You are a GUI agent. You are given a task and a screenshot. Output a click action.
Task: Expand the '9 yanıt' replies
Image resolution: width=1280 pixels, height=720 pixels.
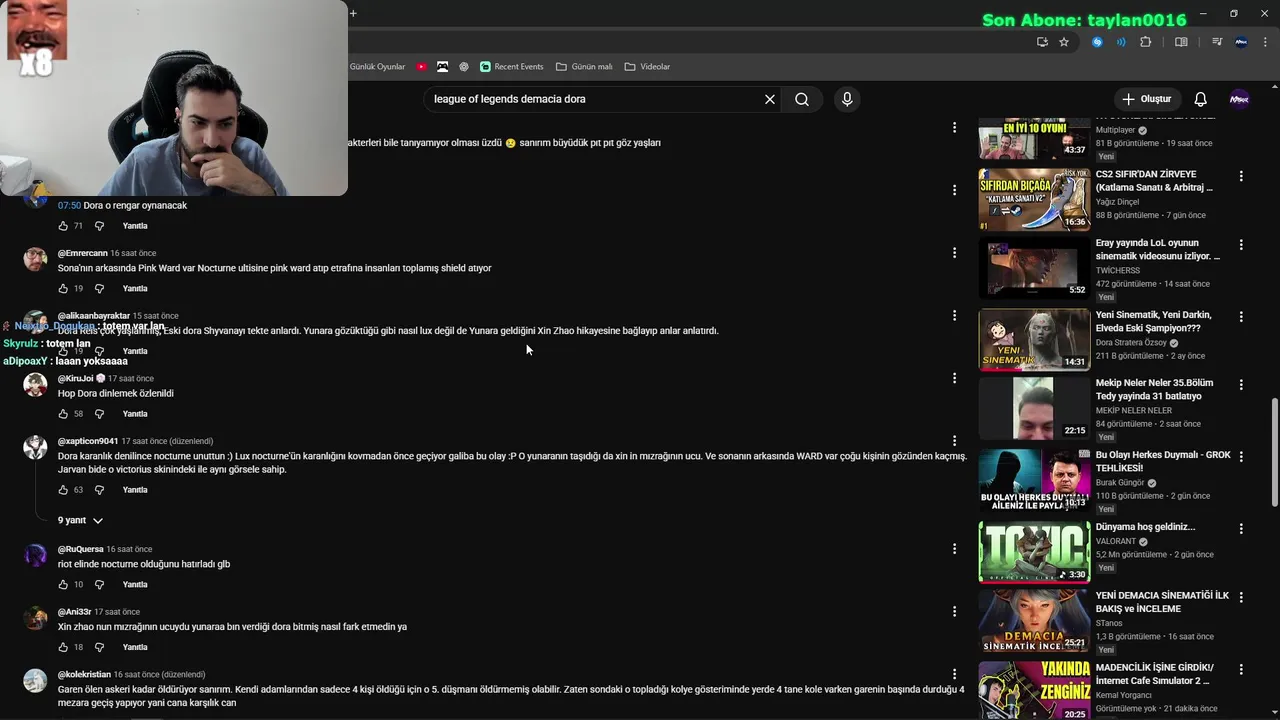[x=80, y=521]
